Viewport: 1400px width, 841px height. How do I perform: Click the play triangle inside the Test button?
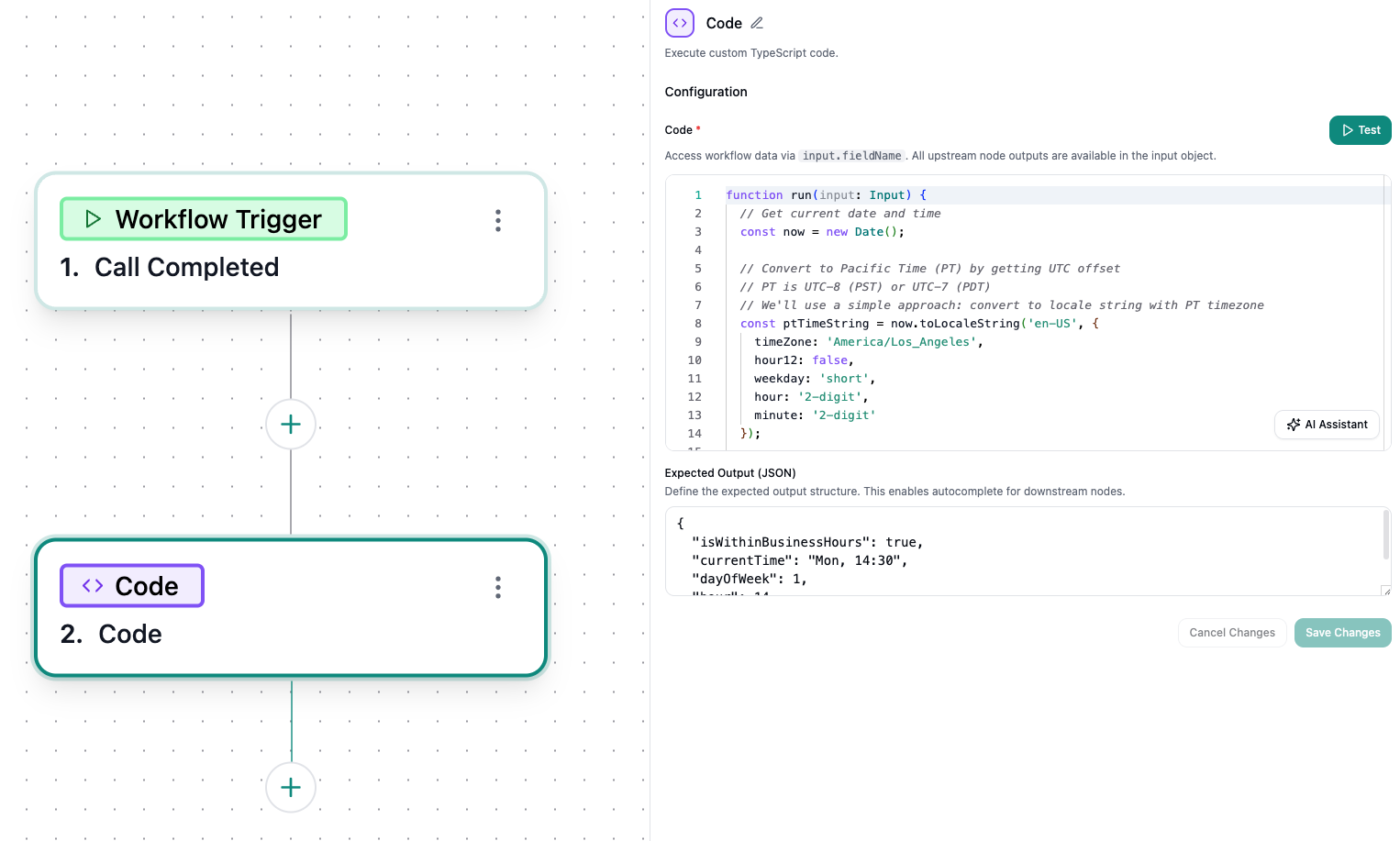click(1347, 129)
